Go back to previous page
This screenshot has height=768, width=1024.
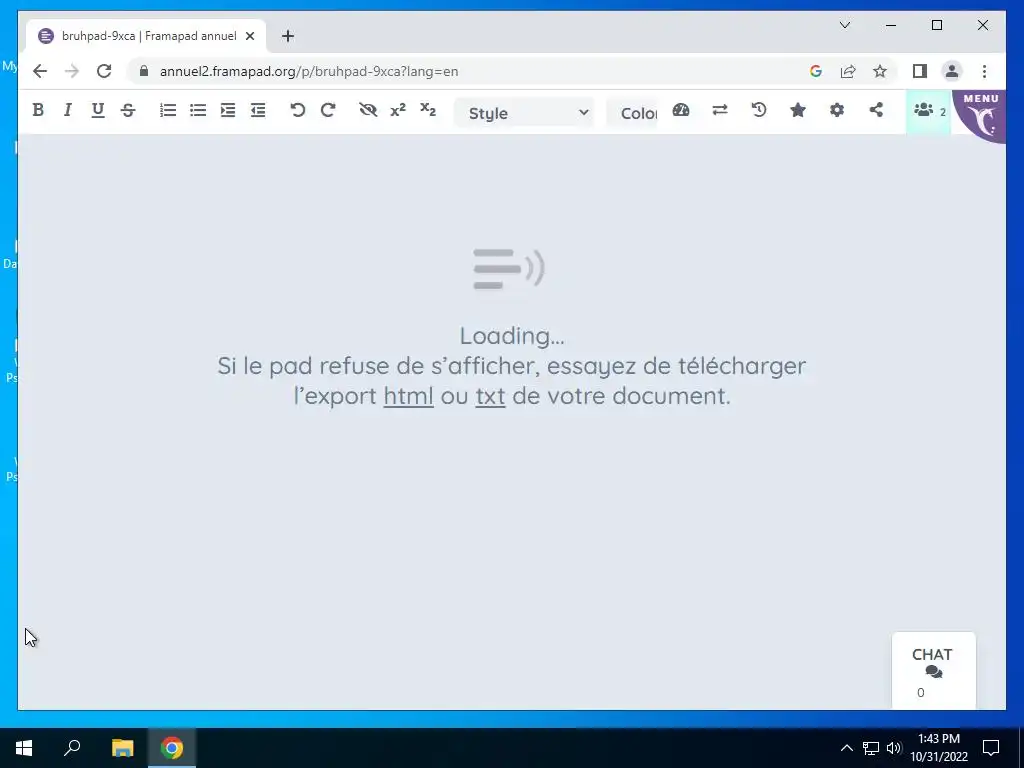pos(40,71)
